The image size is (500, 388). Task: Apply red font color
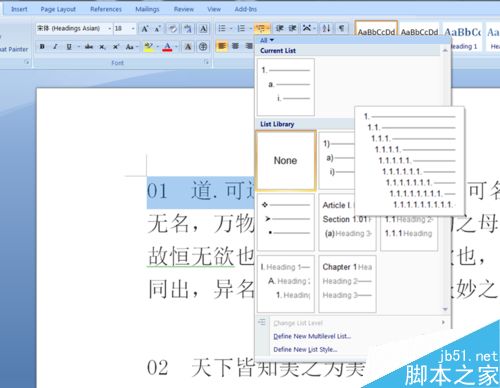(168, 47)
